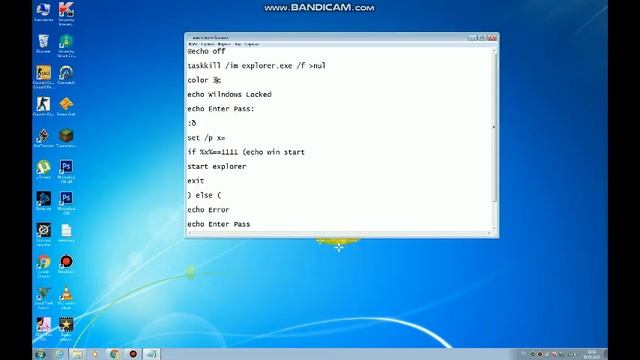Place cursor in ') else (' line

[x=204, y=196]
